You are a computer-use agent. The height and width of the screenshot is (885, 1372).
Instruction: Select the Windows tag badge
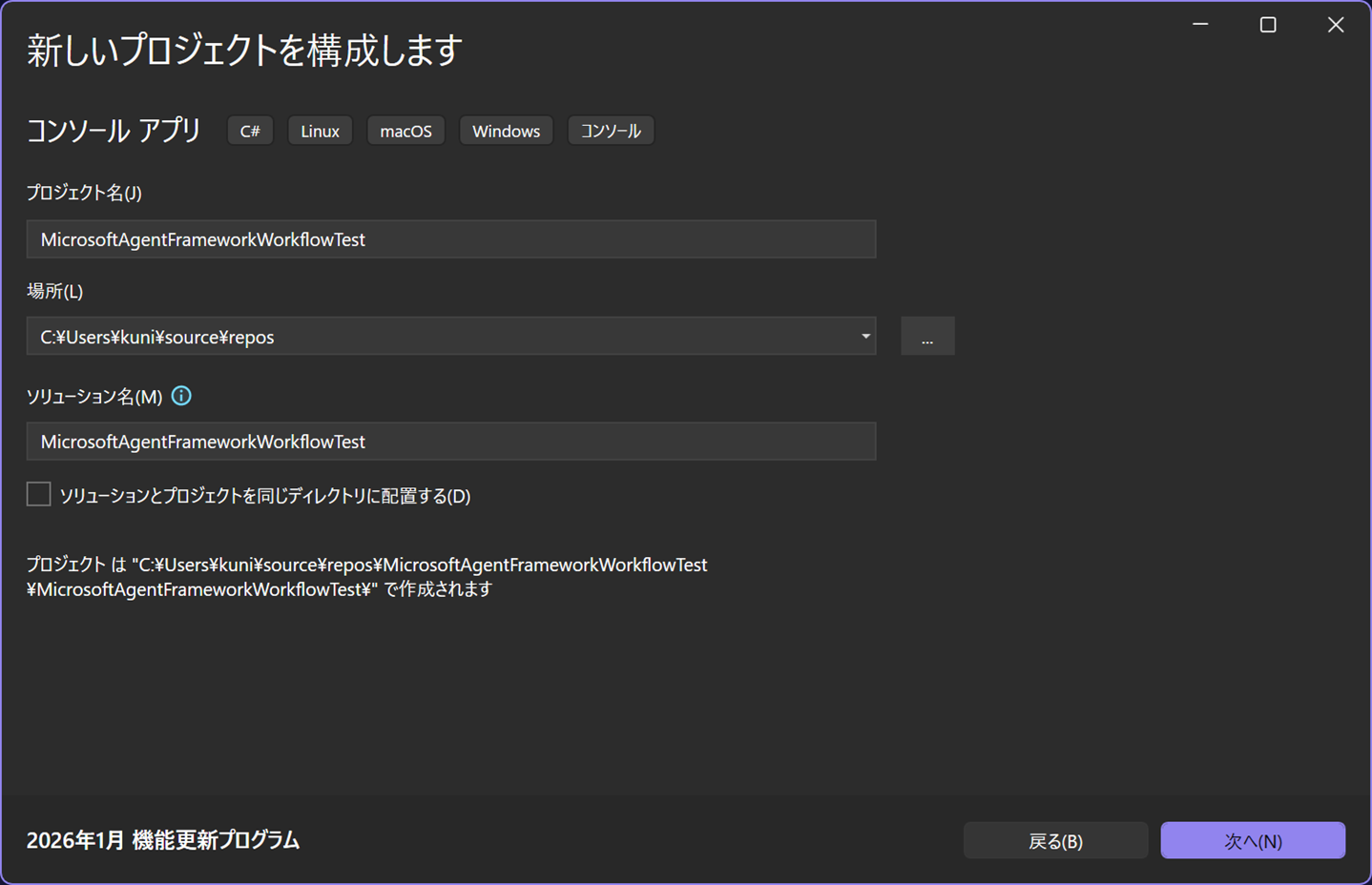pyautogui.click(x=506, y=131)
